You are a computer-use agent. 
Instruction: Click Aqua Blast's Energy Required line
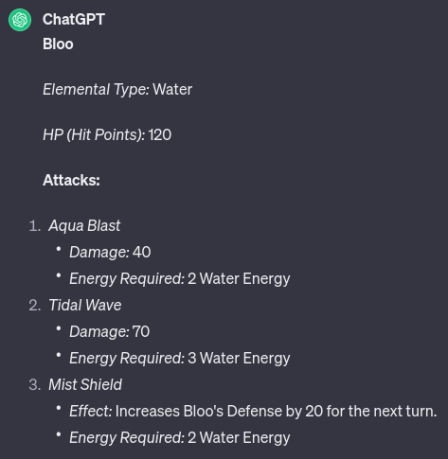pyautogui.click(x=180, y=279)
